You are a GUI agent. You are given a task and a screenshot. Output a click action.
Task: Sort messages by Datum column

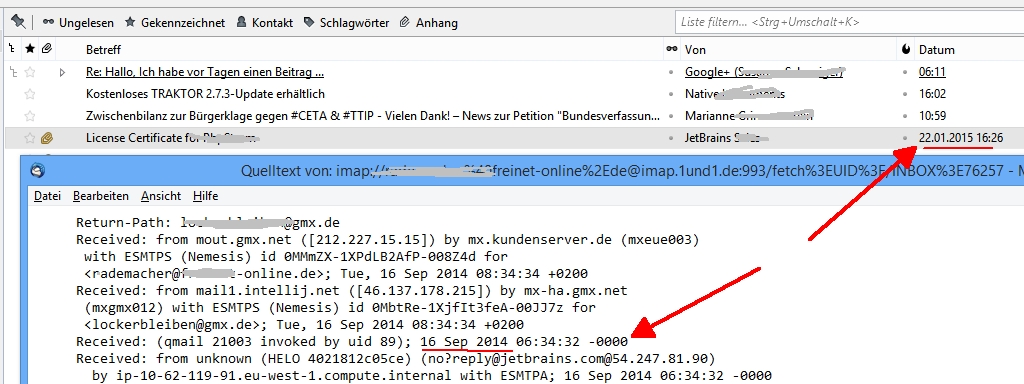(936, 50)
